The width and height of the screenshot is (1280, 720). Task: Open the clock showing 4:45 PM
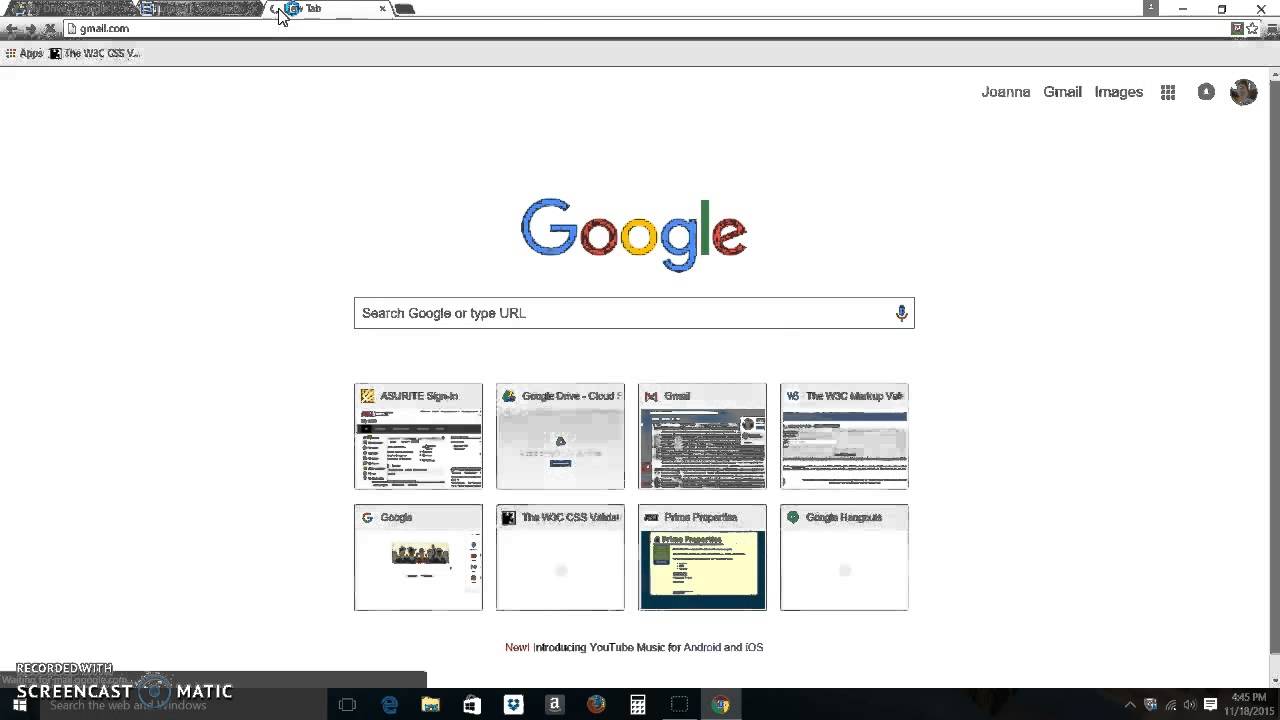coord(1249,704)
